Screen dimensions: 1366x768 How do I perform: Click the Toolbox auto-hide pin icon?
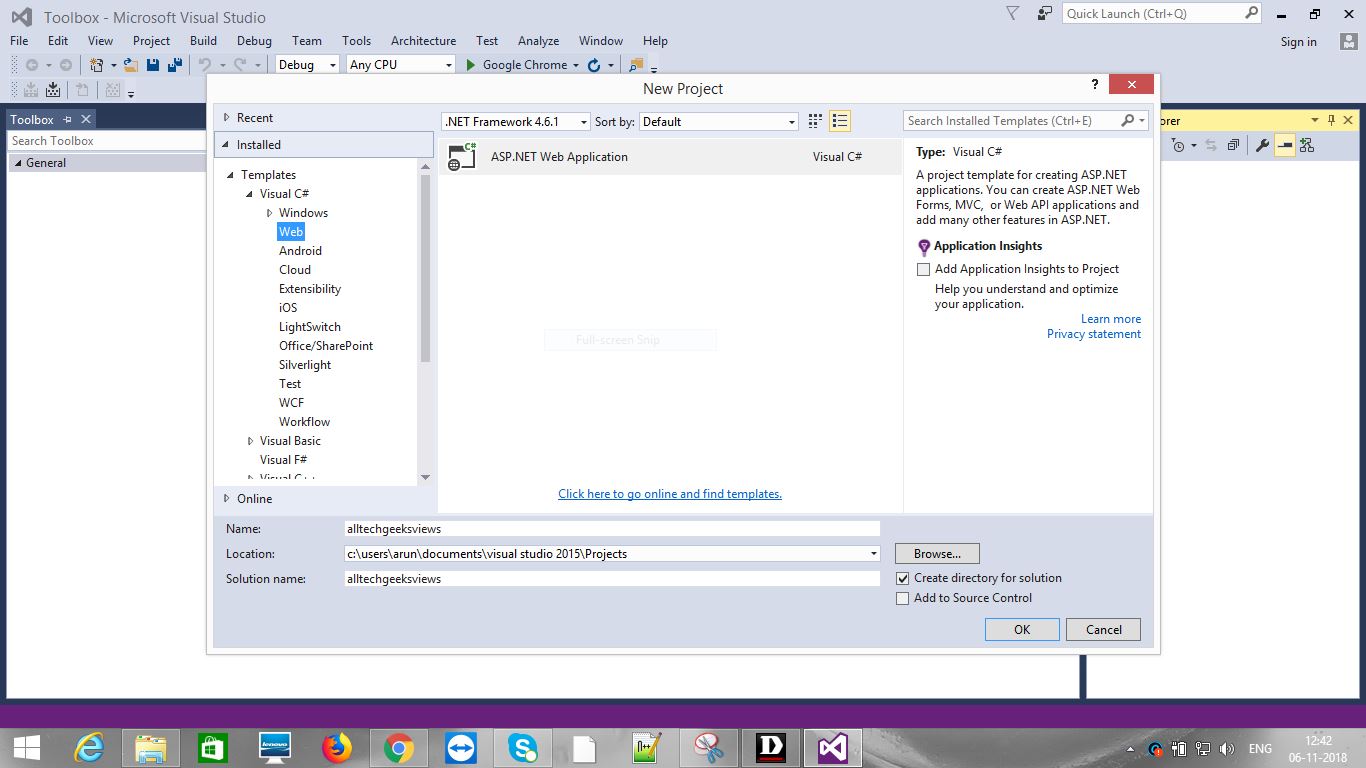67,119
